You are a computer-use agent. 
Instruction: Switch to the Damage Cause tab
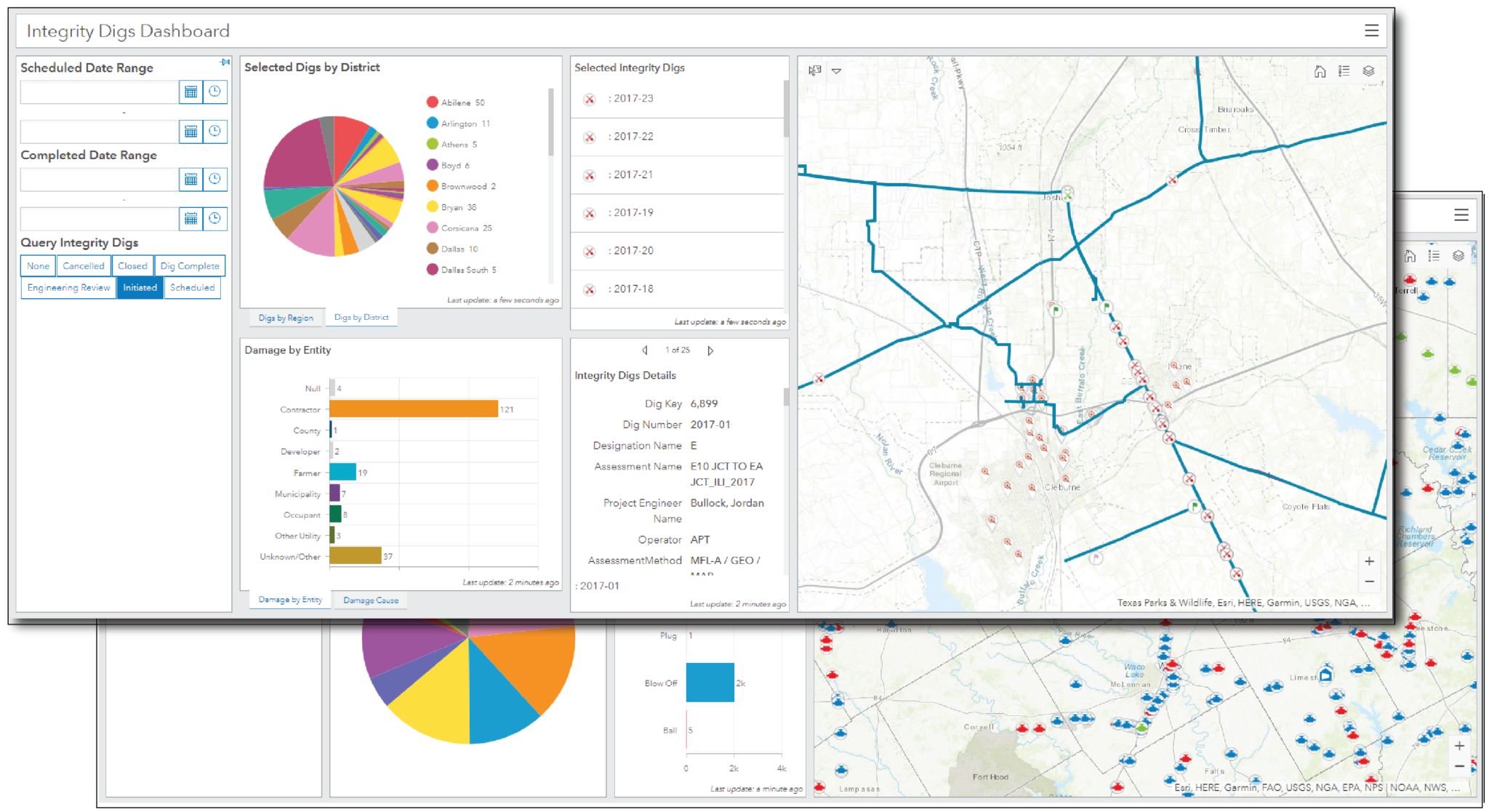point(371,600)
